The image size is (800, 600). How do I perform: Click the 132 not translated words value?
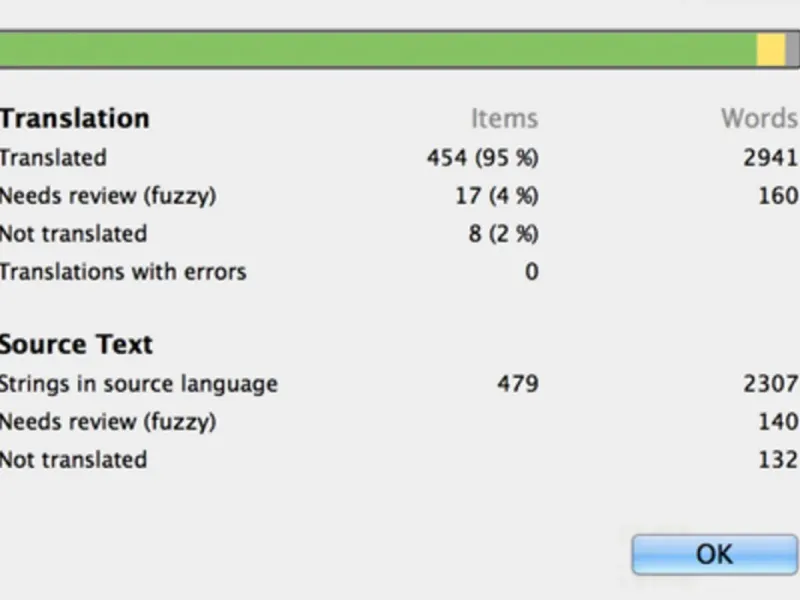point(777,460)
